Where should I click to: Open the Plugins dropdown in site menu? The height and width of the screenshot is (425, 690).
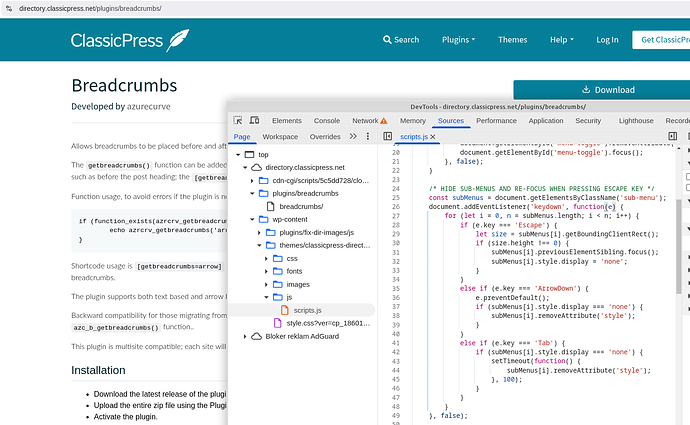[459, 40]
